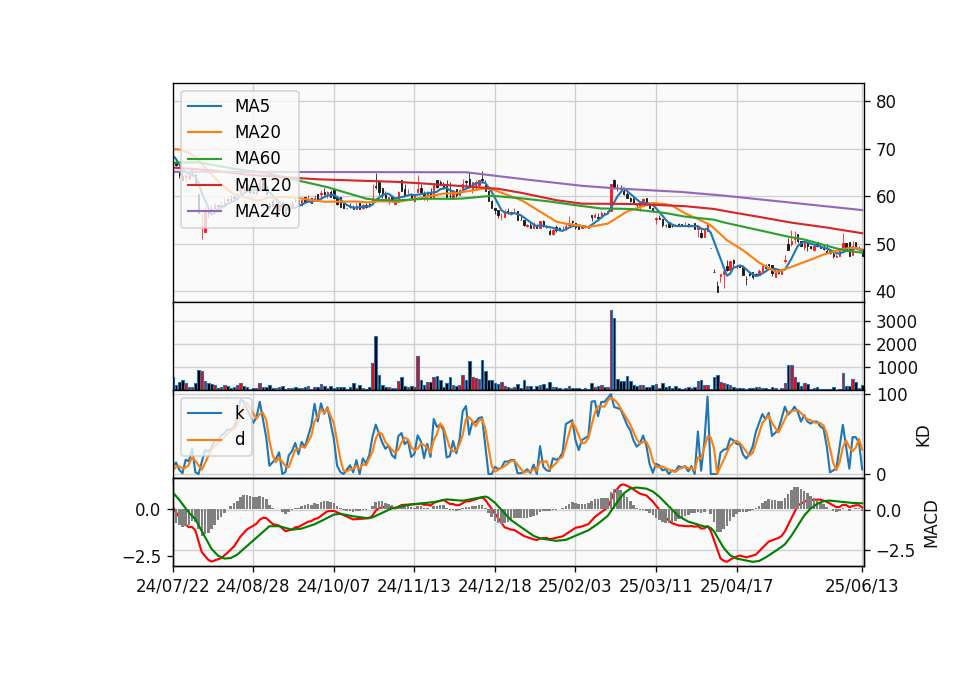Image resolution: width=960 pixels, height=690 pixels.
Task: Click the 25/03/11 date axis label
Action: 656,586
